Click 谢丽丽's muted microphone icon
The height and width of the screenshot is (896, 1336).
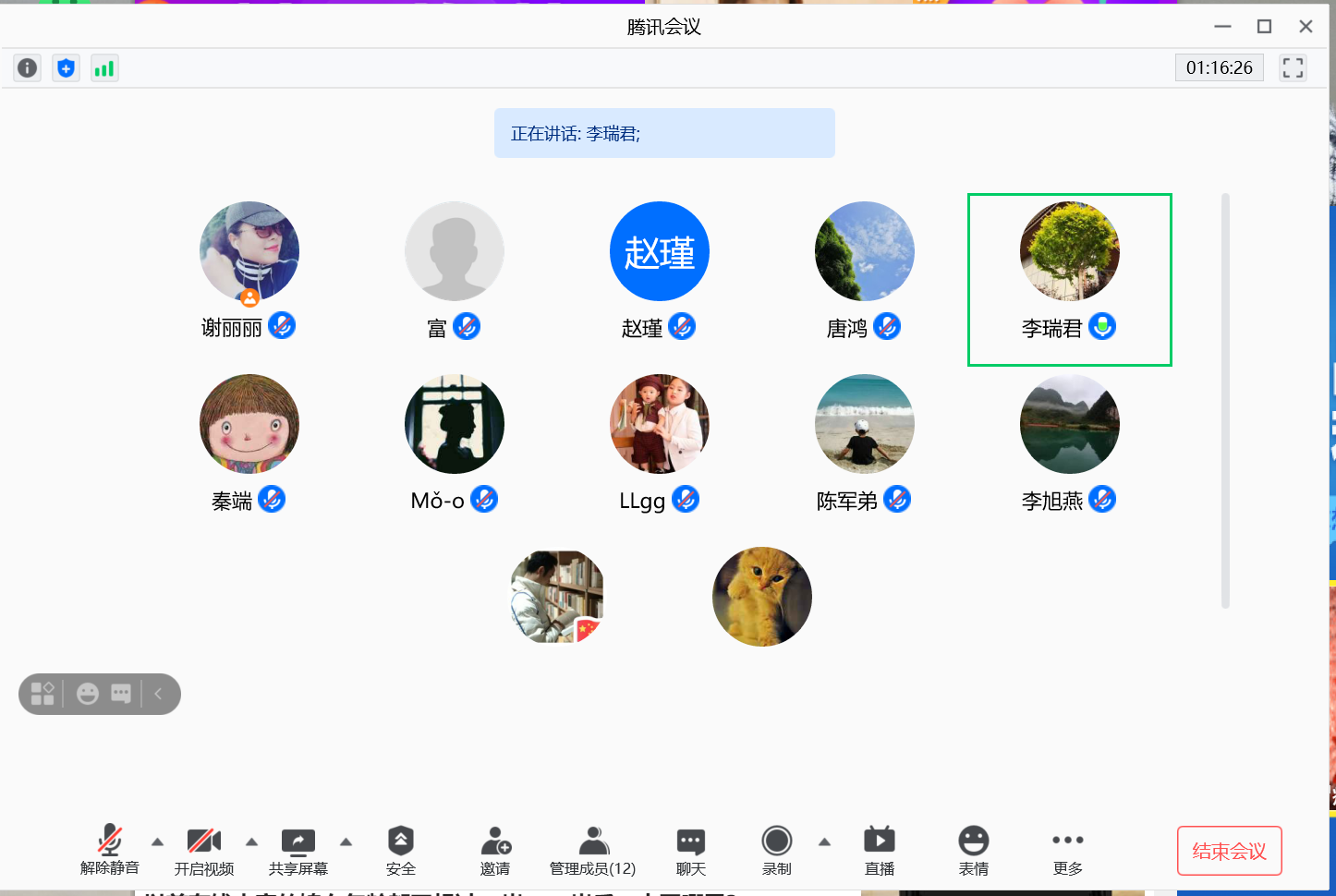pyautogui.click(x=282, y=326)
